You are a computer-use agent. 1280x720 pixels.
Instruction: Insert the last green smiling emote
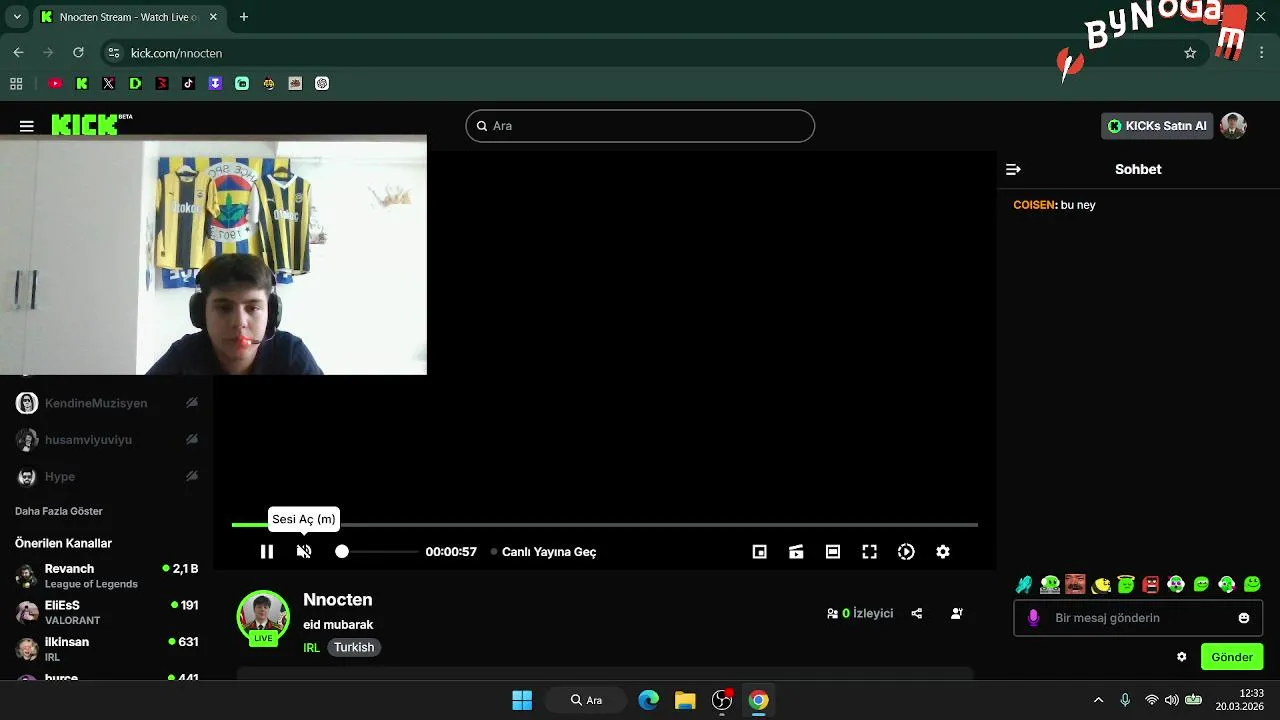point(1252,584)
